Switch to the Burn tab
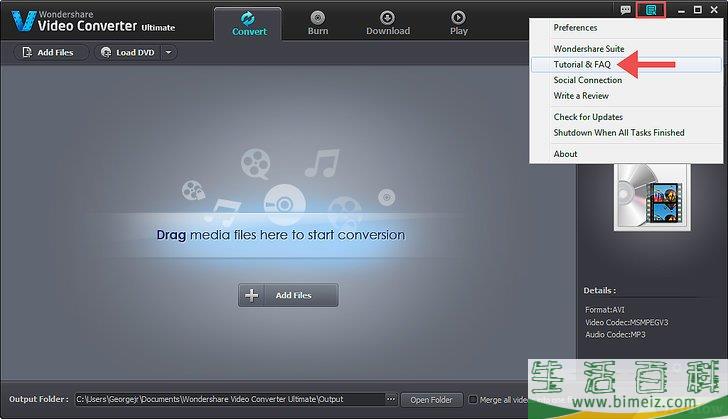This screenshot has height=419, width=728. [x=318, y=23]
